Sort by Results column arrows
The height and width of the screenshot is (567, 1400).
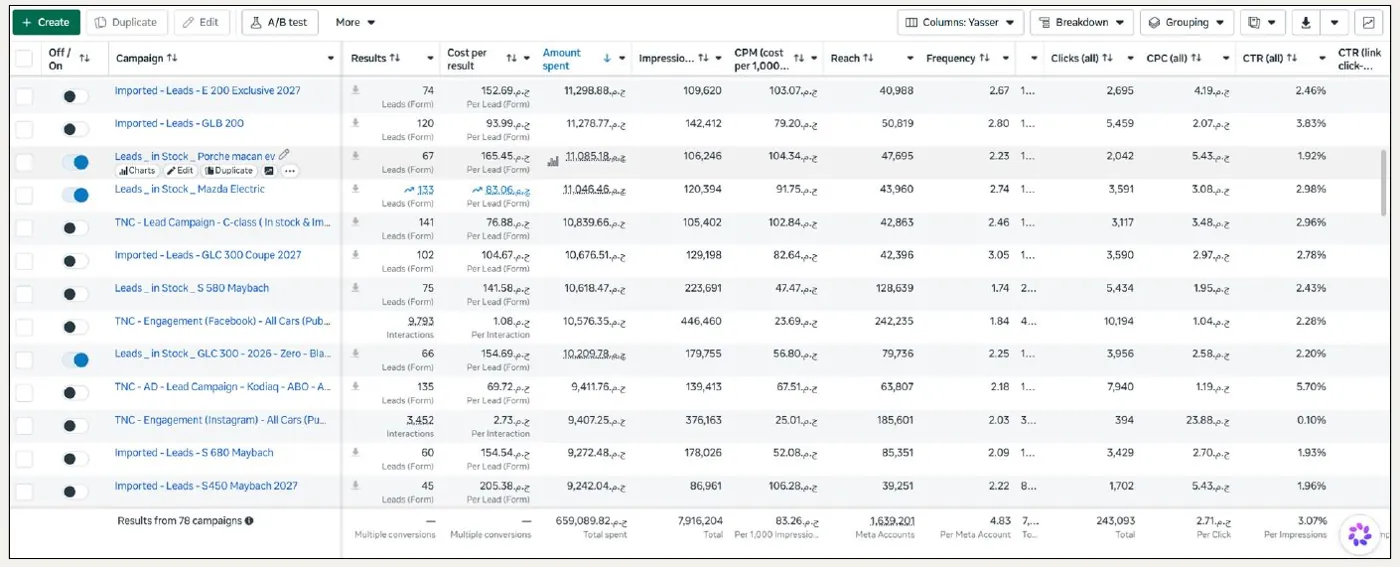[394, 58]
